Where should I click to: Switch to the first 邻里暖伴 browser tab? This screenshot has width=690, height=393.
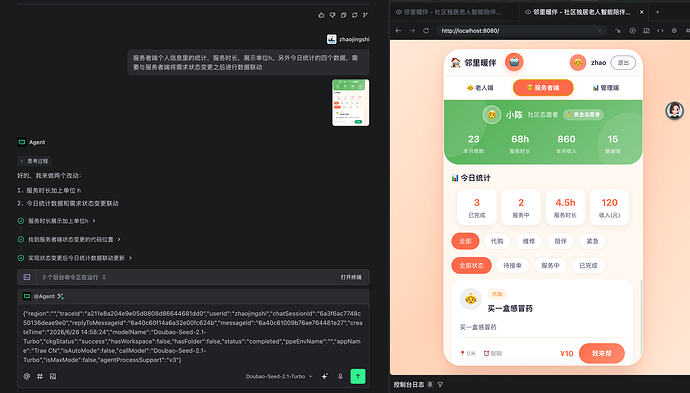[x=453, y=12]
